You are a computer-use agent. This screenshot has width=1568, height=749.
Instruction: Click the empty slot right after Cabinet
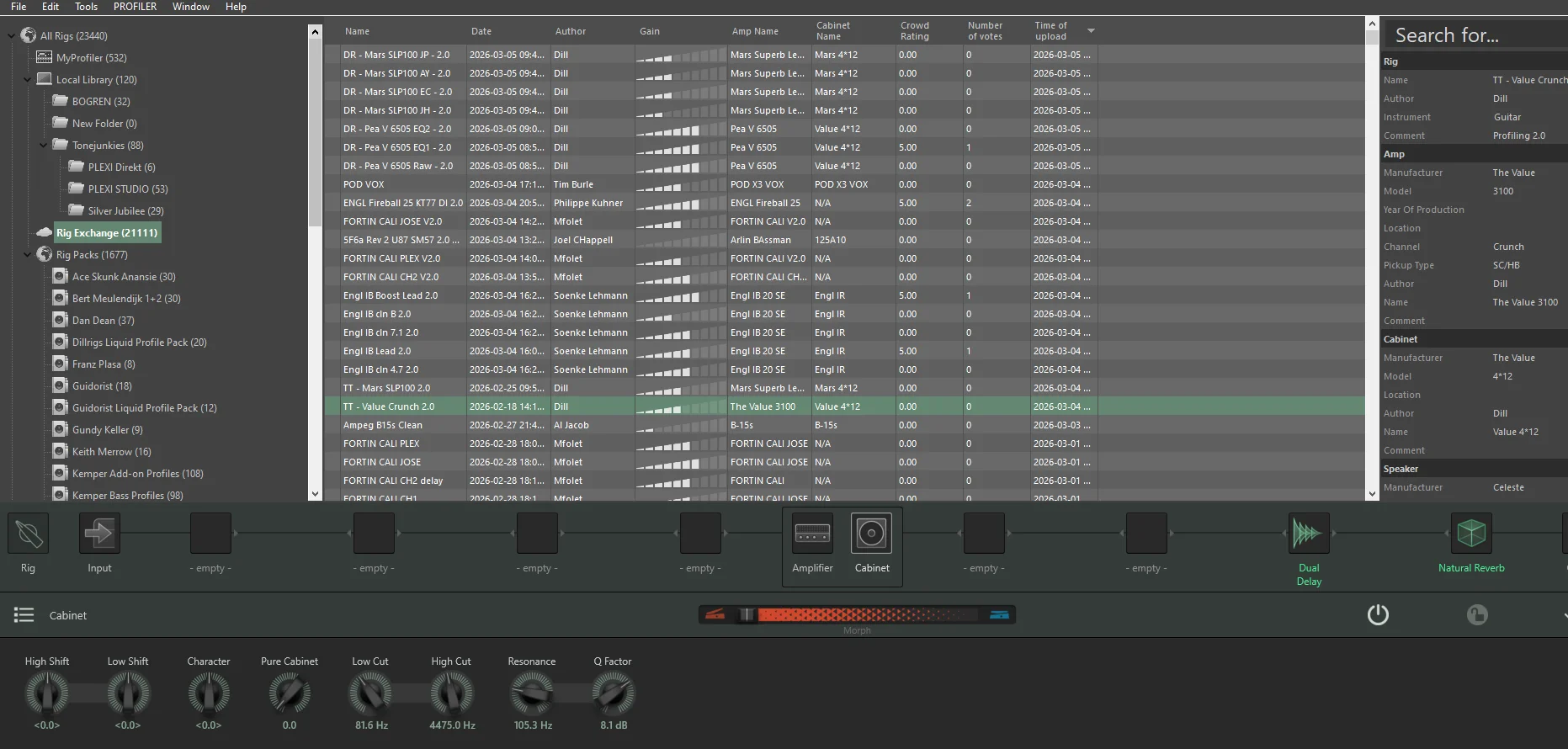(984, 534)
